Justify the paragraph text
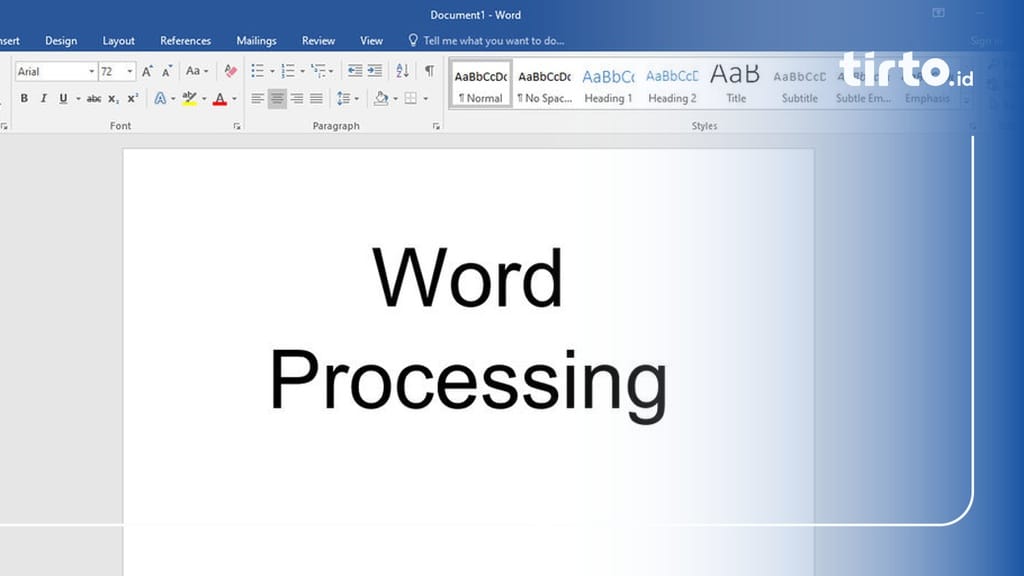This screenshot has height=576, width=1024. click(x=316, y=99)
